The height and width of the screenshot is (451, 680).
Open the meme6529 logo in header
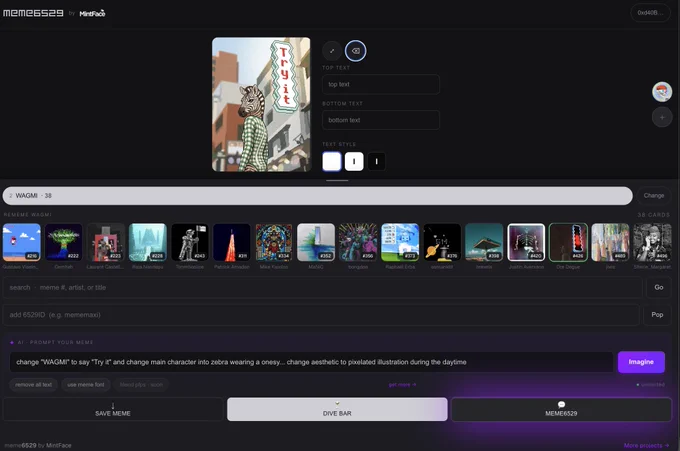[x=33, y=13]
